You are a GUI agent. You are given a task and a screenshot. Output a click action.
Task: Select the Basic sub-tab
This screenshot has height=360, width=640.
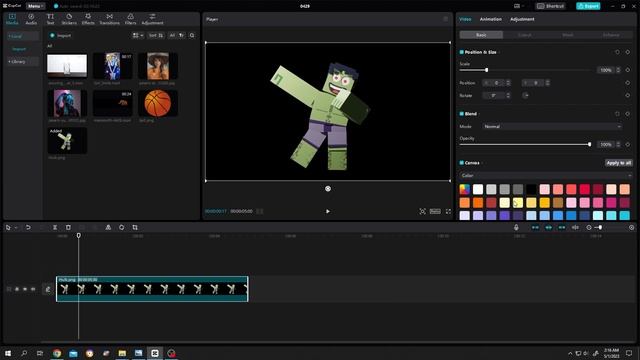[481, 35]
